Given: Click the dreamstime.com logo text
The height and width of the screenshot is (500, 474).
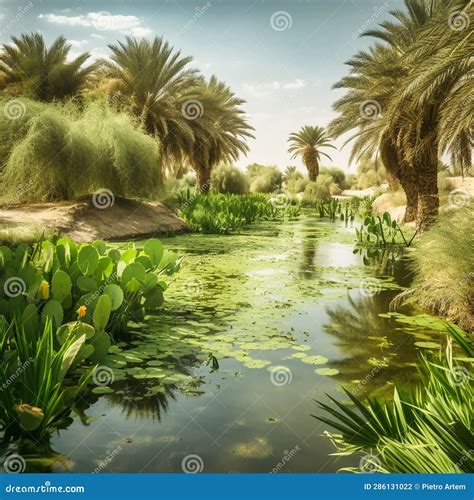Looking at the screenshot, I should pyautogui.click(x=45, y=488).
